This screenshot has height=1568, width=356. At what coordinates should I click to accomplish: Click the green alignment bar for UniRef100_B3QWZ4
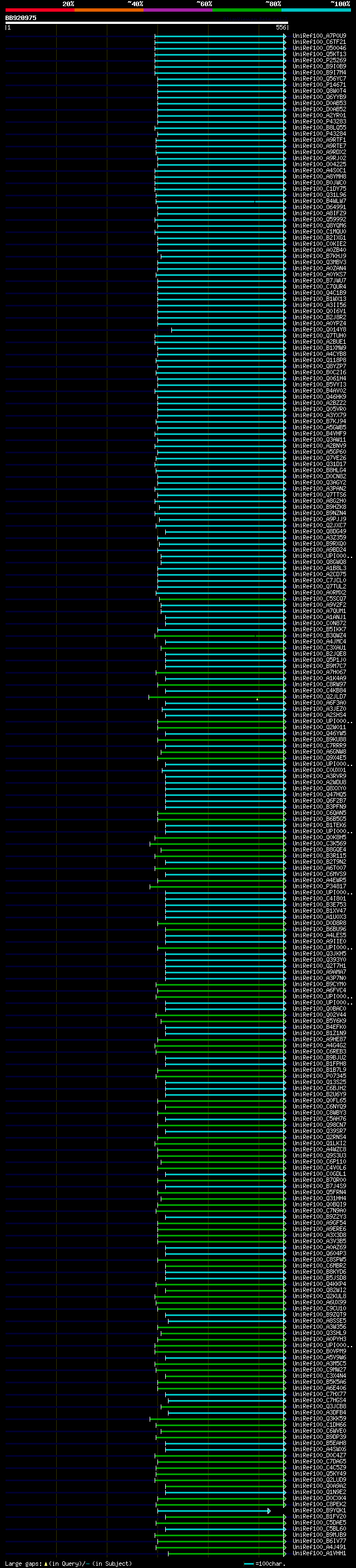tap(220, 635)
